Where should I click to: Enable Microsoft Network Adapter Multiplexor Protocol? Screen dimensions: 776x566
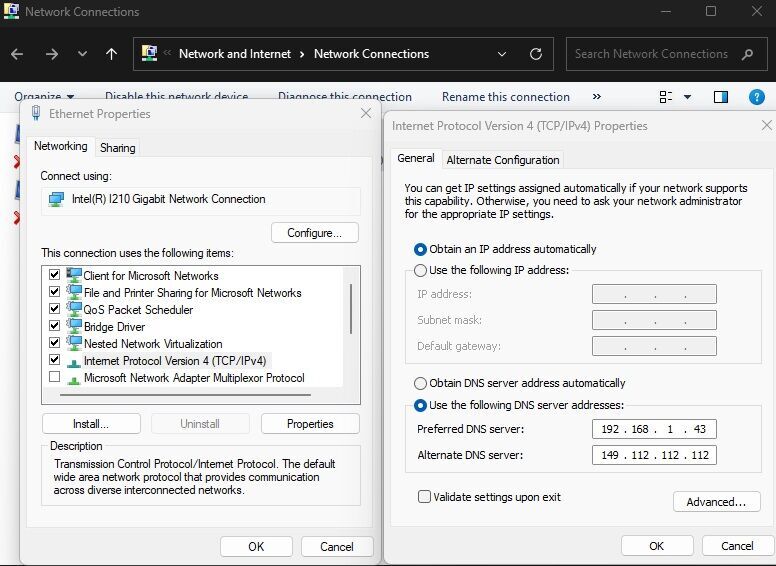(x=54, y=378)
